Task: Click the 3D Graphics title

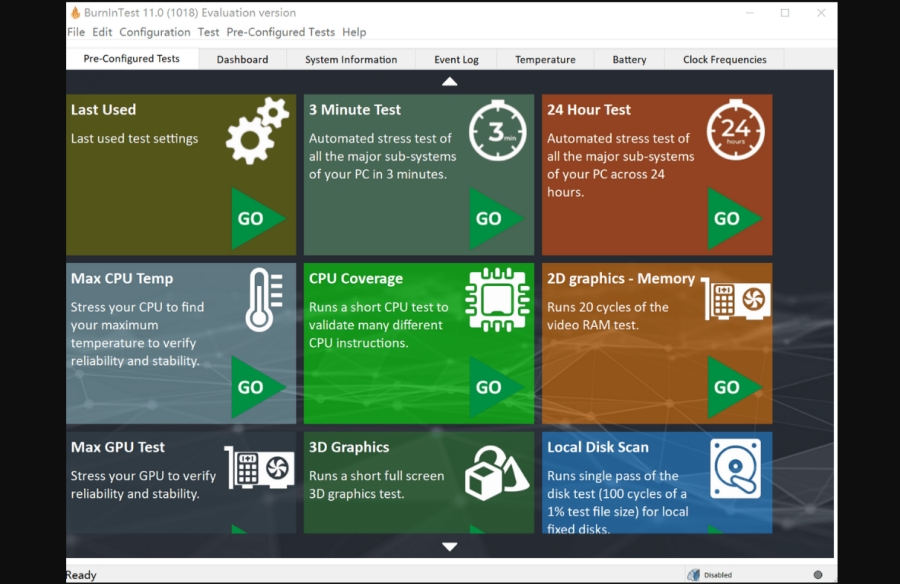Action: click(x=349, y=447)
